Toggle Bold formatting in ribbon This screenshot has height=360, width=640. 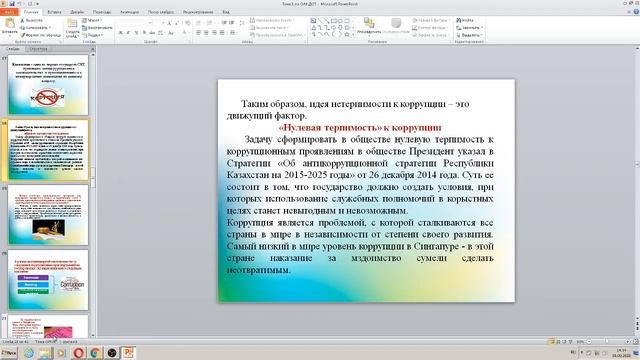(120, 33)
